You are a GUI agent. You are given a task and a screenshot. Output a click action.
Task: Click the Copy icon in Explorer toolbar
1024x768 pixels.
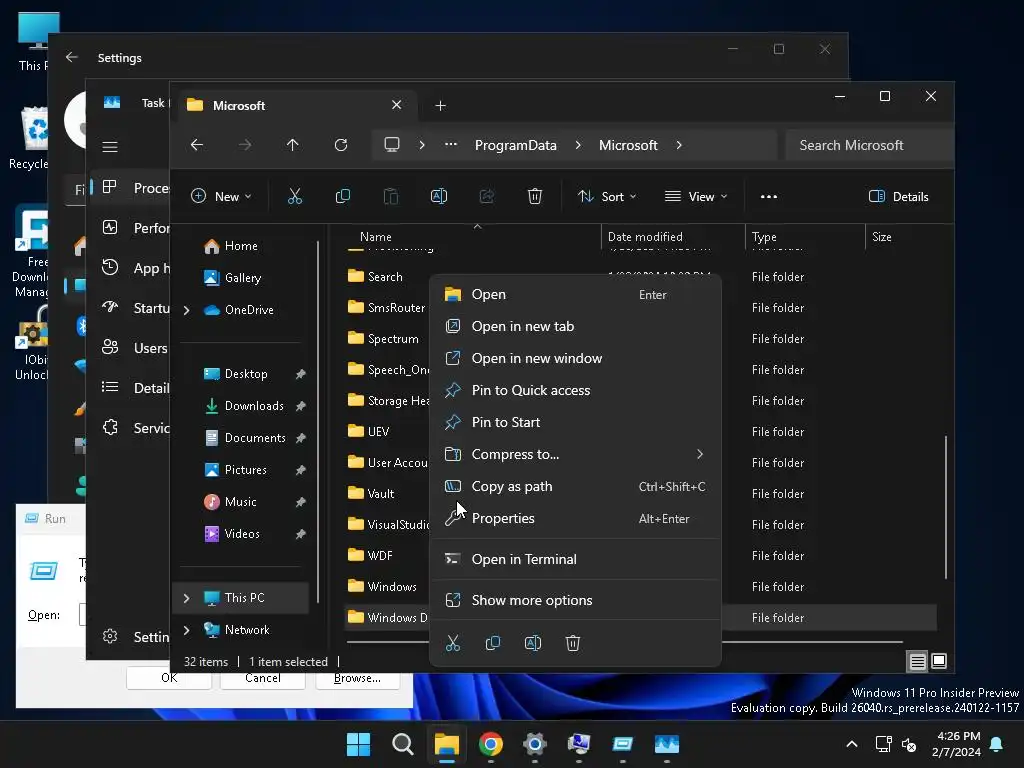click(x=342, y=197)
